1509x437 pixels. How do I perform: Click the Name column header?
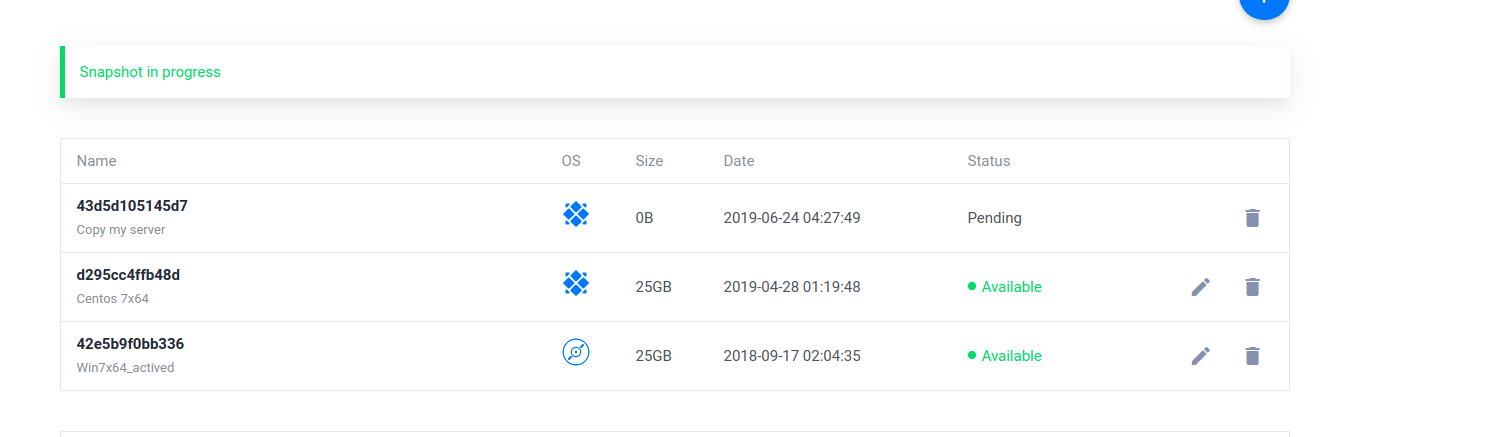97,161
